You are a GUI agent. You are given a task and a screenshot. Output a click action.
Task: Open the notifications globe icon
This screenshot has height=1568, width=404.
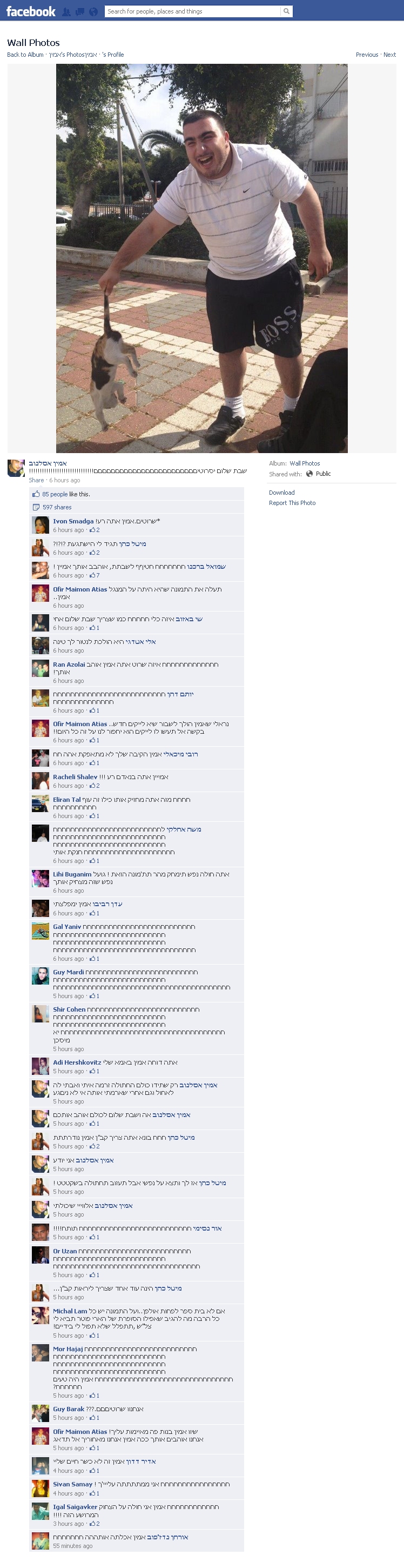tap(93, 11)
